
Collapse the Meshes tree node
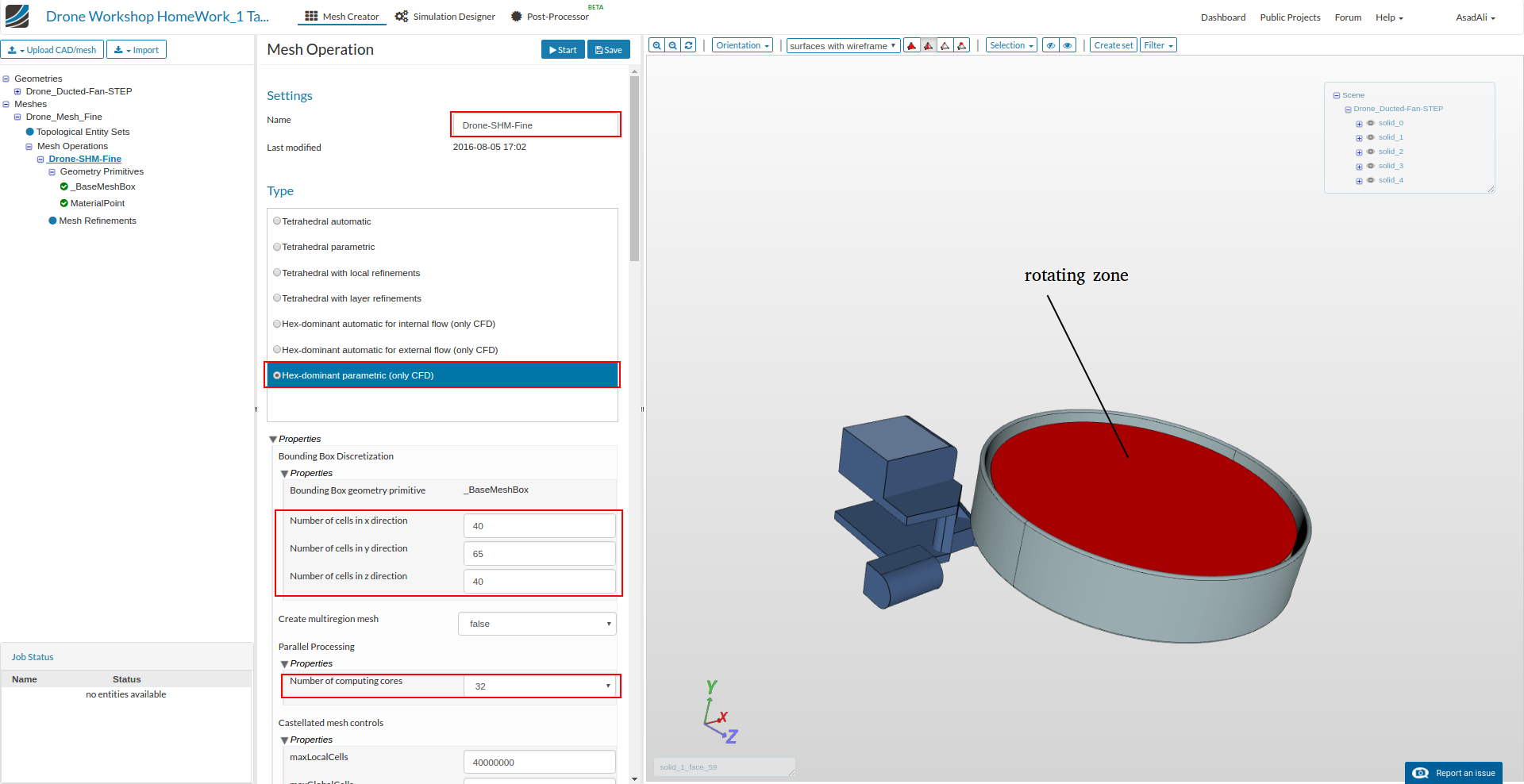pyautogui.click(x=6, y=104)
